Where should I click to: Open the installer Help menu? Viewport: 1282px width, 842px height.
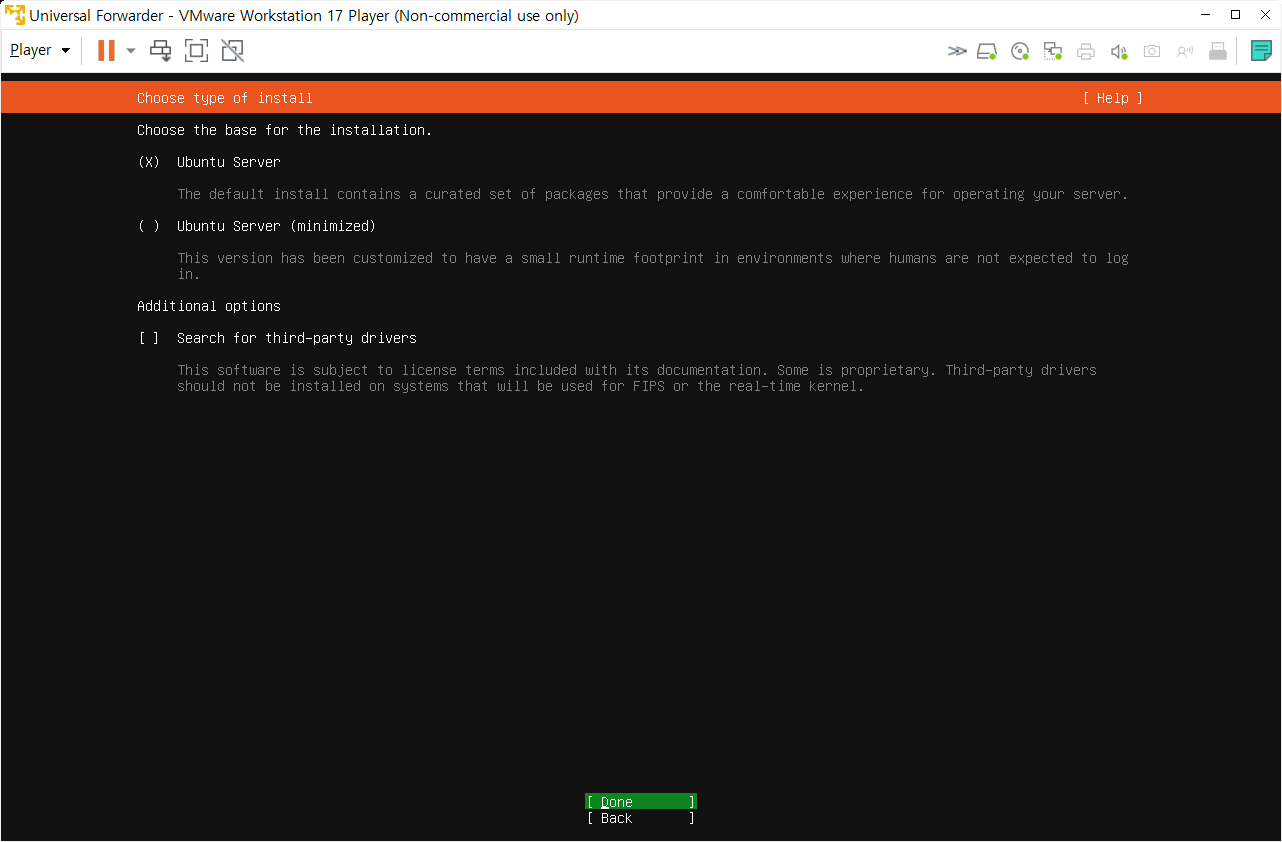click(1113, 98)
